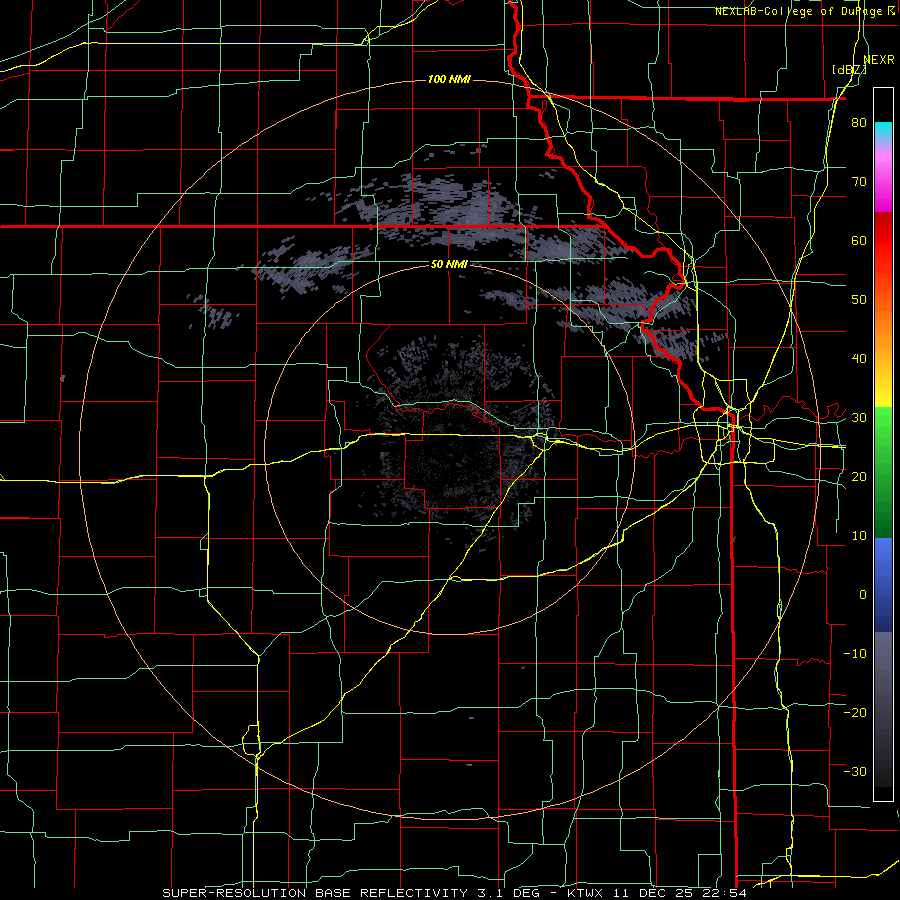This screenshot has height=900, width=900.
Task: Click the 10 value on the dBZ scale
Action: point(859,536)
